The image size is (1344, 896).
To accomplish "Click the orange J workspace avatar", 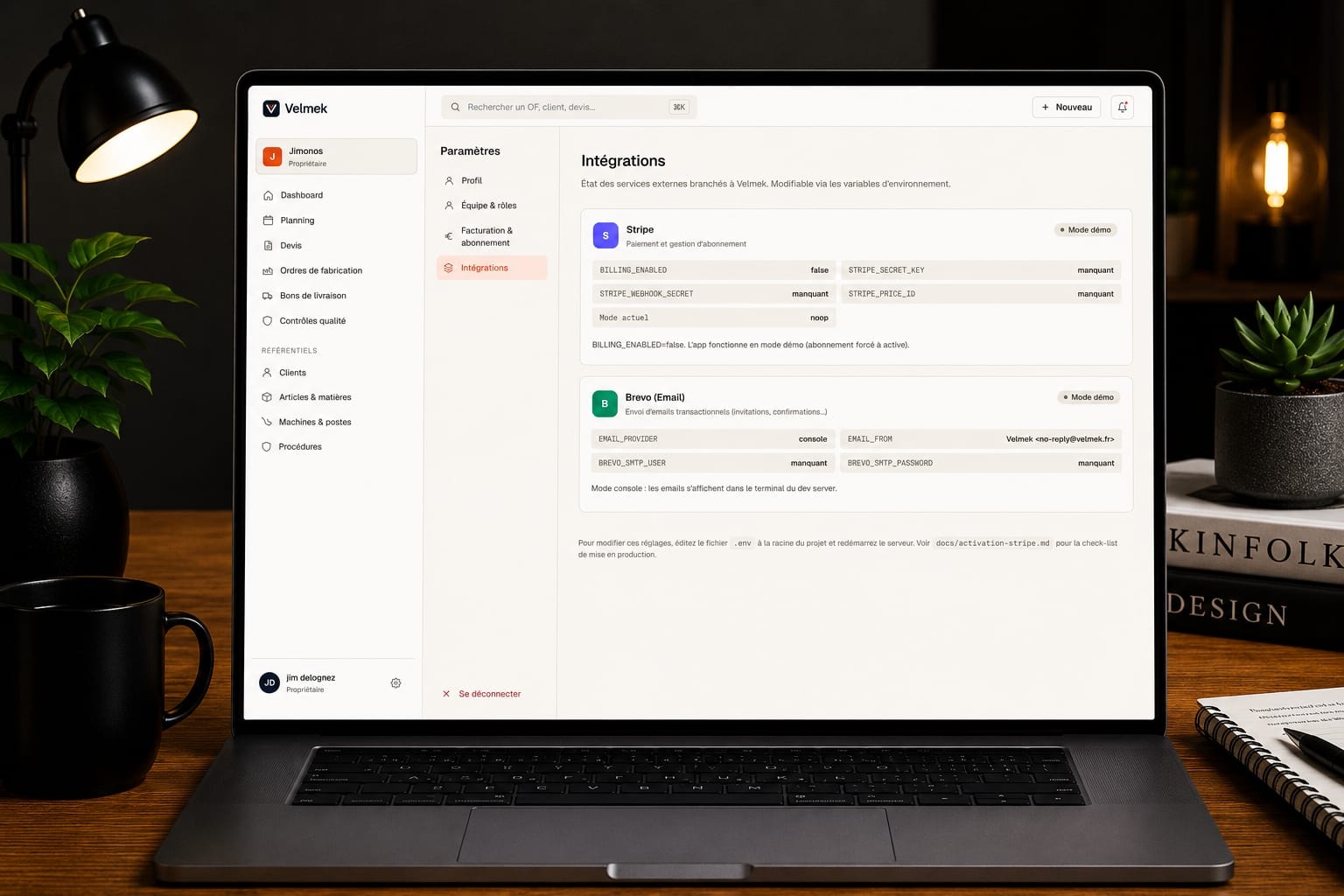I will pyautogui.click(x=272, y=157).
